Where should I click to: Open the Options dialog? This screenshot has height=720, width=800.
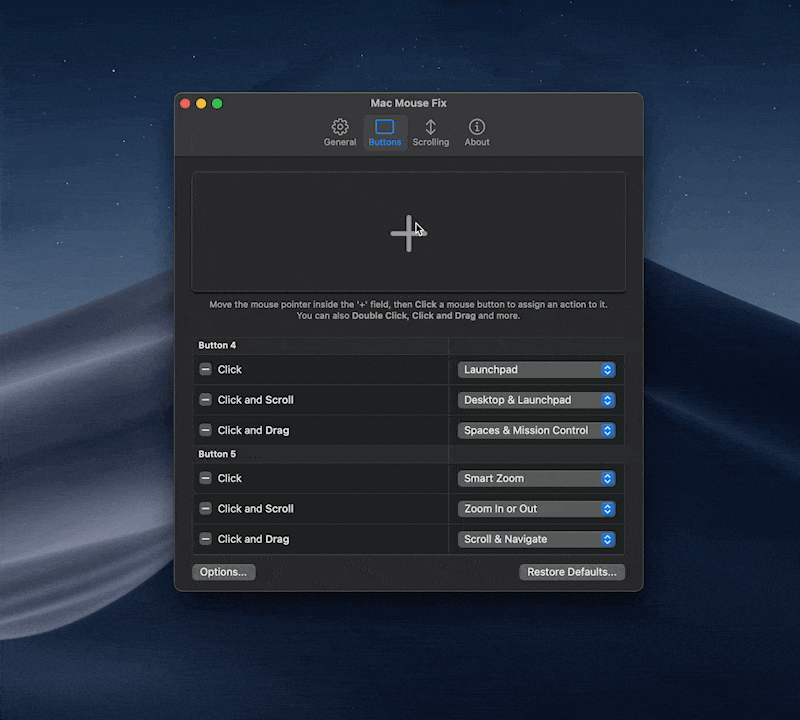click(x=223, y=571)
